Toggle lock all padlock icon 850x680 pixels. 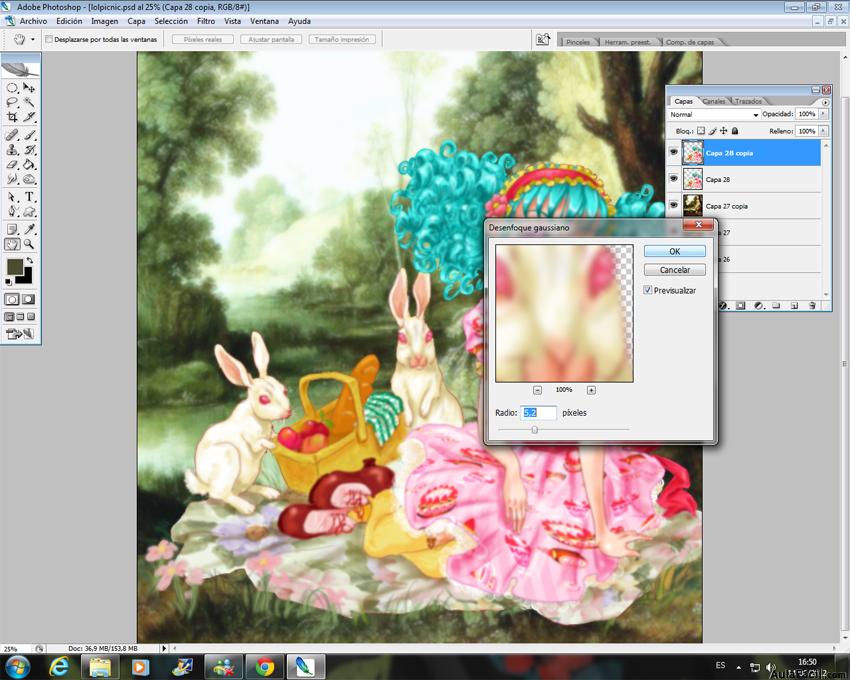[735, 131]
